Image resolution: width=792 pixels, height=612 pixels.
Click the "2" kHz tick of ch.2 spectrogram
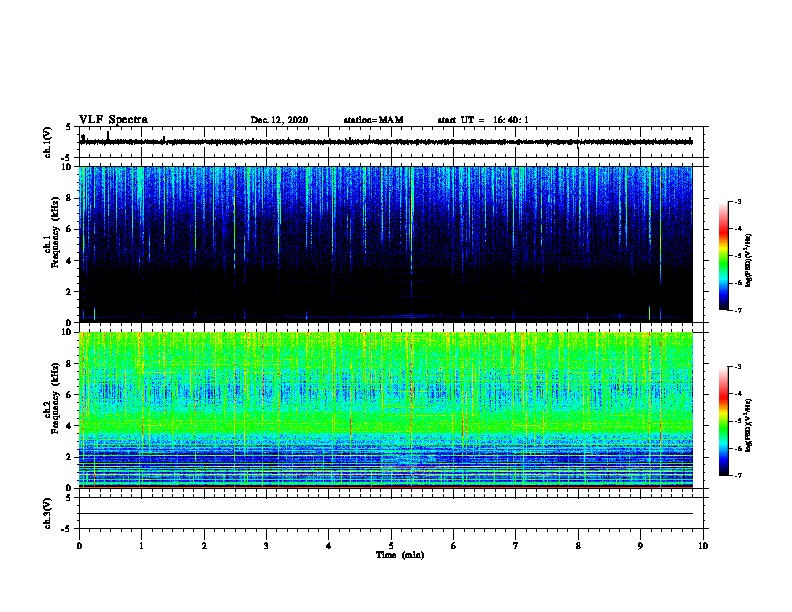coord(69,457)
